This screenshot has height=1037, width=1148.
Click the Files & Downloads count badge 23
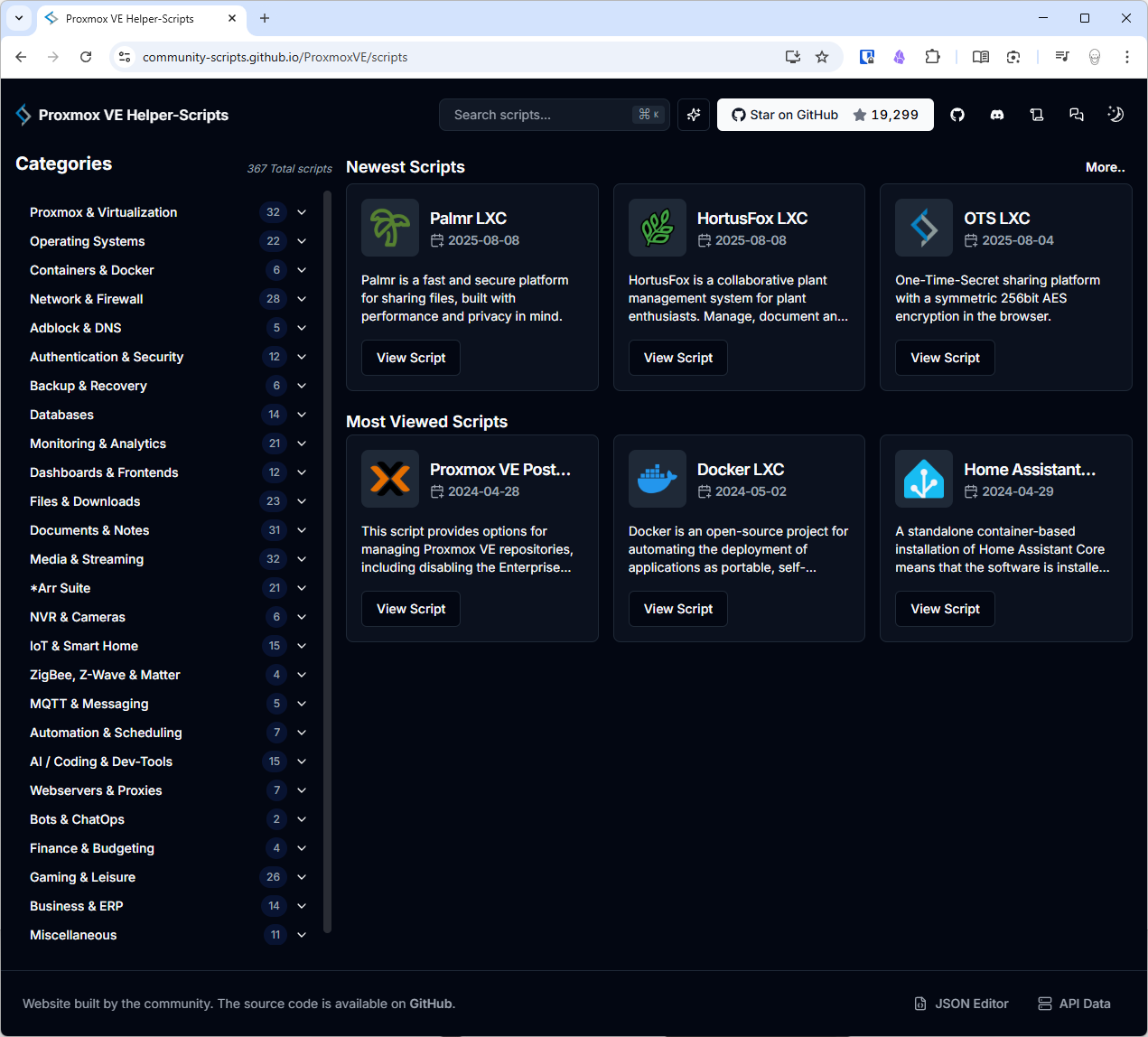pos(274,501)
